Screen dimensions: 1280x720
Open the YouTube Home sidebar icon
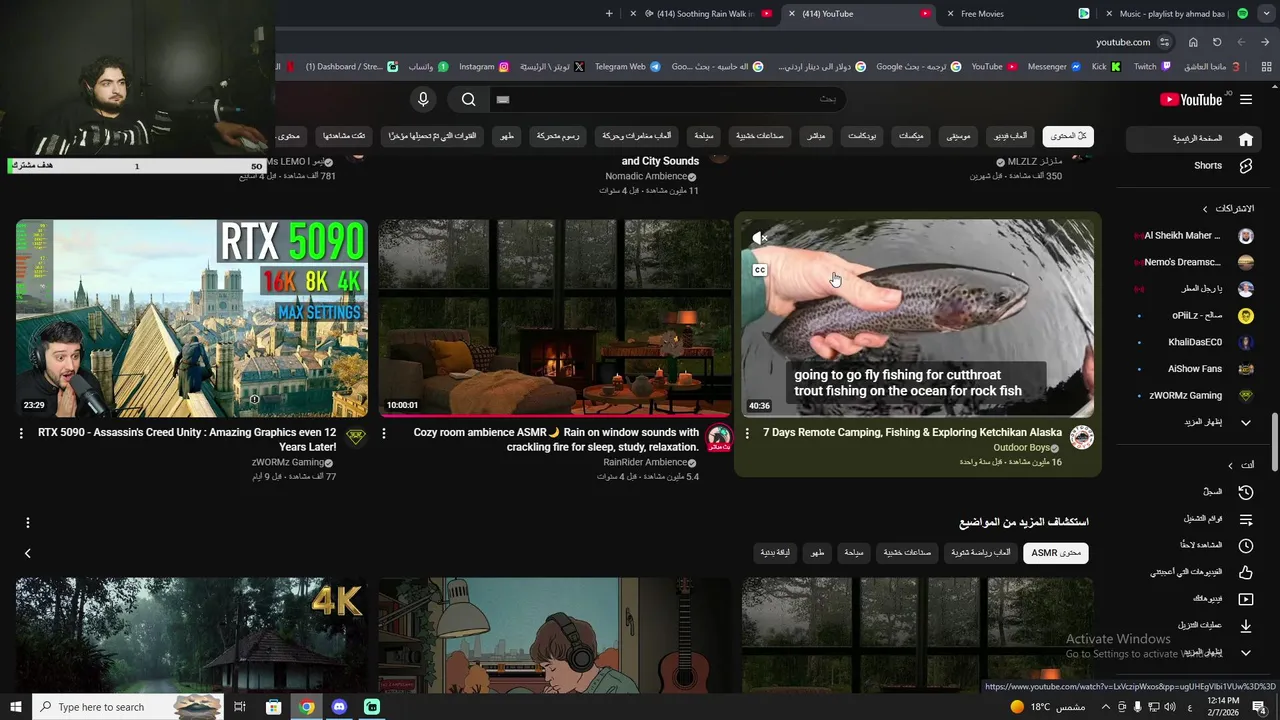click(x=1245, y=139)
